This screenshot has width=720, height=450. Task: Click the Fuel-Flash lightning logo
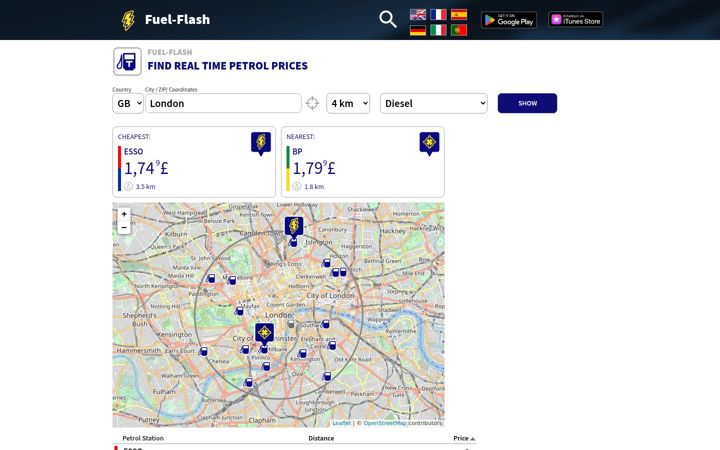click(128, 20)
